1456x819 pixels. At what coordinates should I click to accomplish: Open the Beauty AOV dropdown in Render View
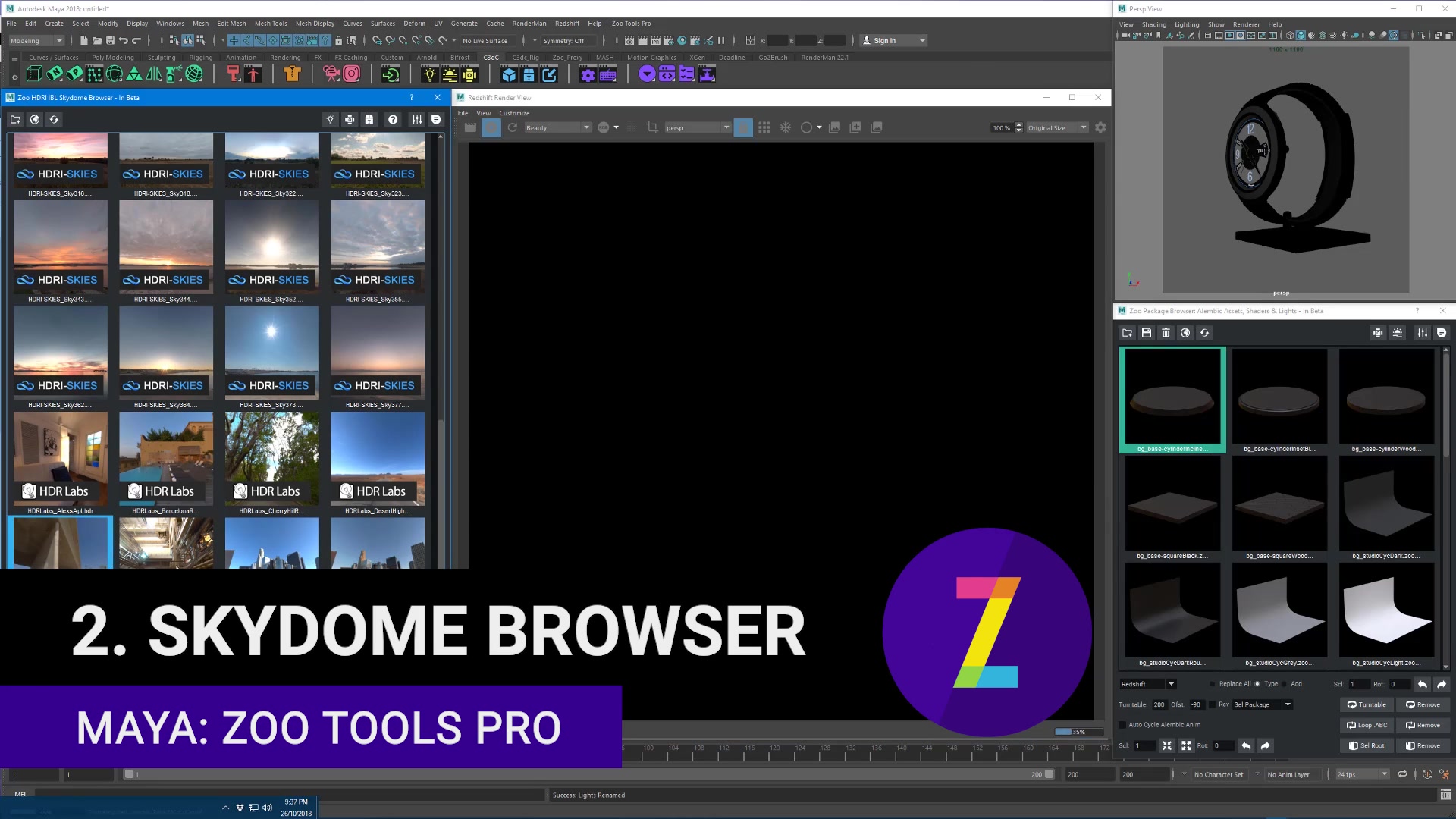point(586,127)
